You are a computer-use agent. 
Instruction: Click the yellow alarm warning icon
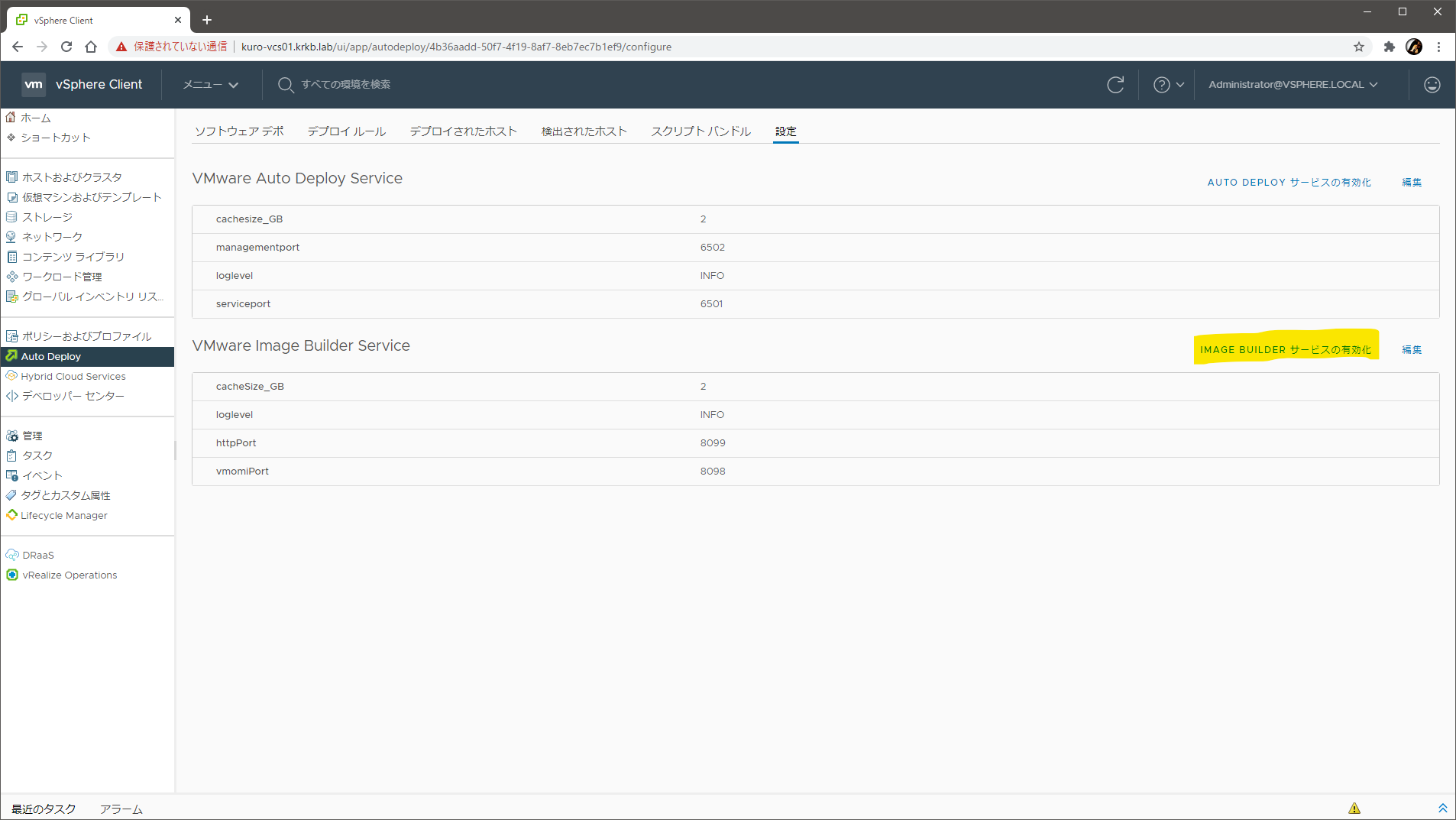pos(1354,809)
